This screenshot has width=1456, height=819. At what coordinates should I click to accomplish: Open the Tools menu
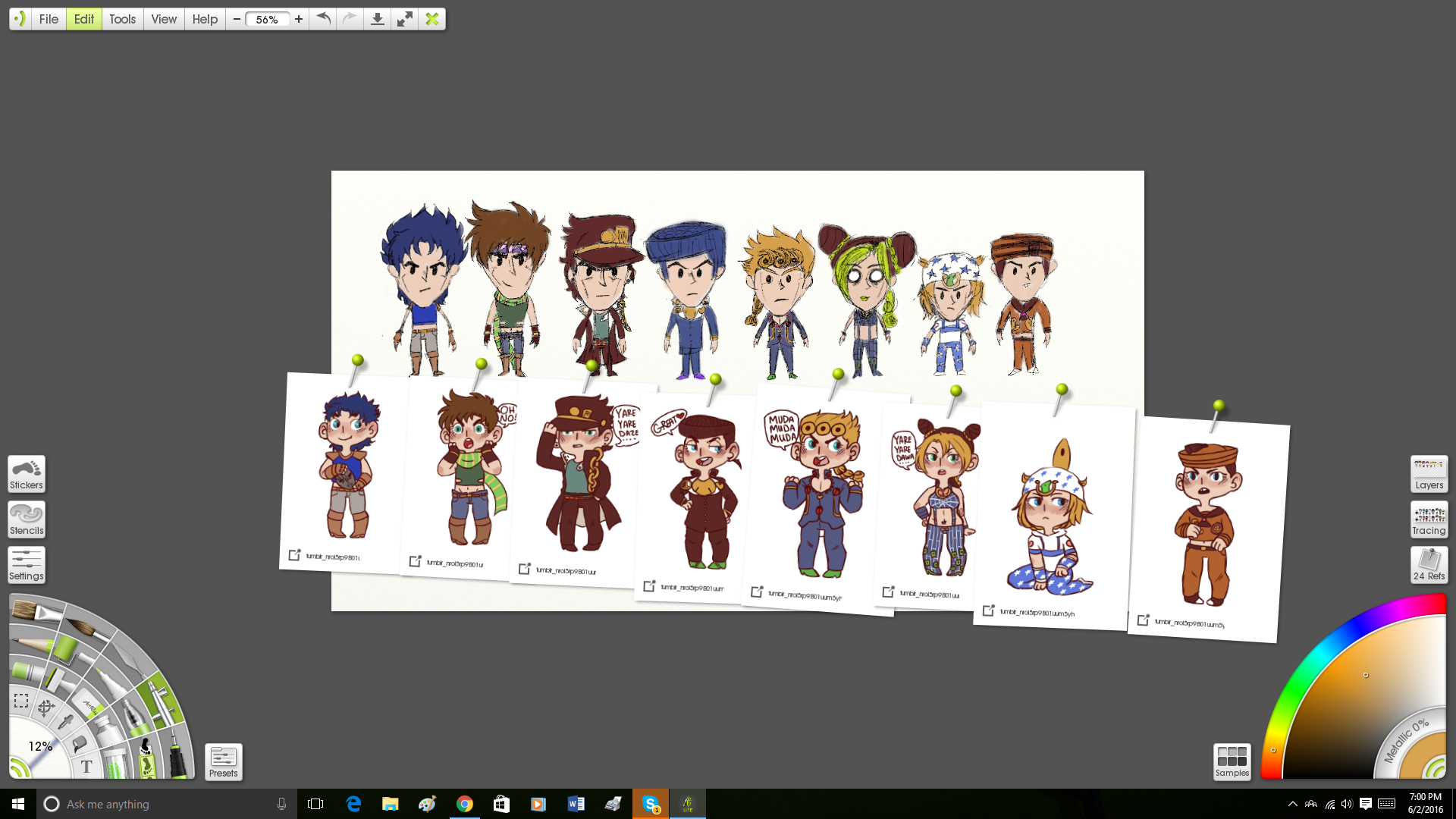122,19
